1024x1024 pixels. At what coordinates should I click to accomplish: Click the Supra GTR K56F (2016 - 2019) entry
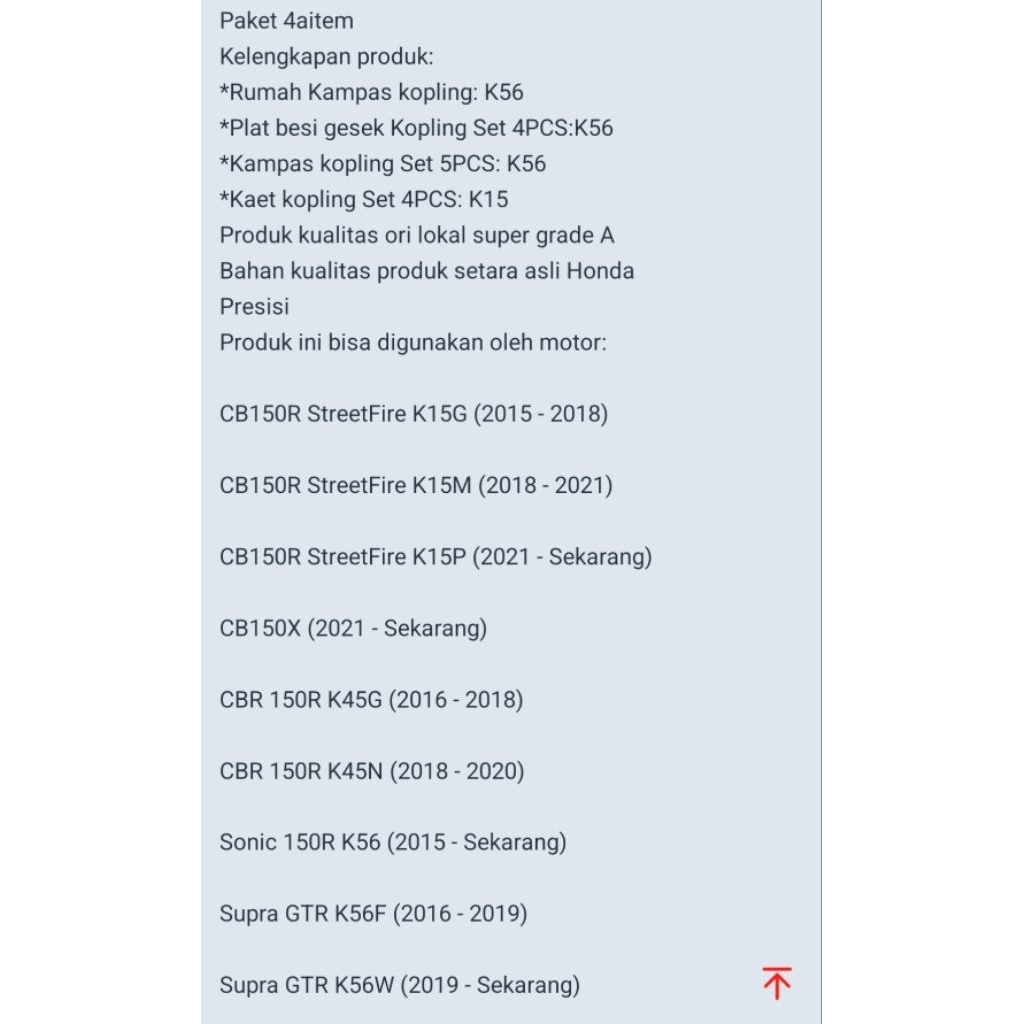[x=373, y=913]
